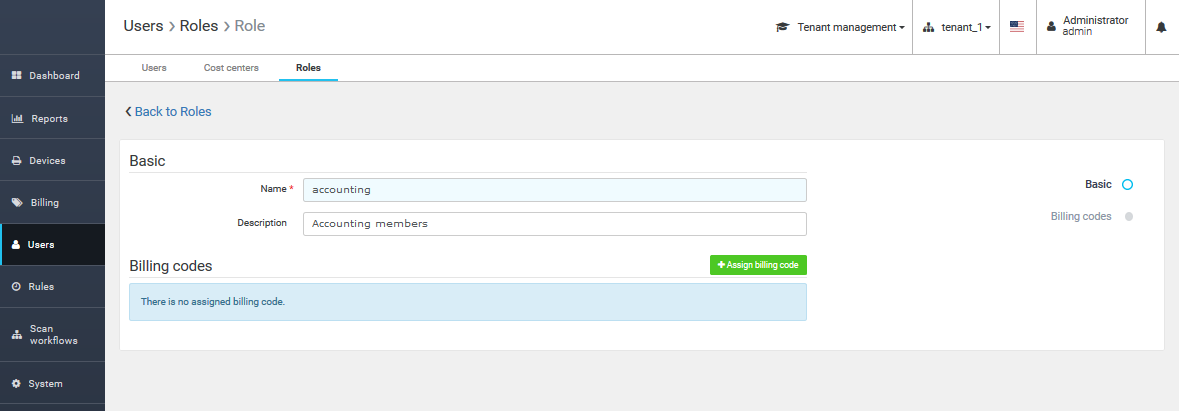Click the Reports bar chart icon
The image size is (1179, 411).
(17, 119)
